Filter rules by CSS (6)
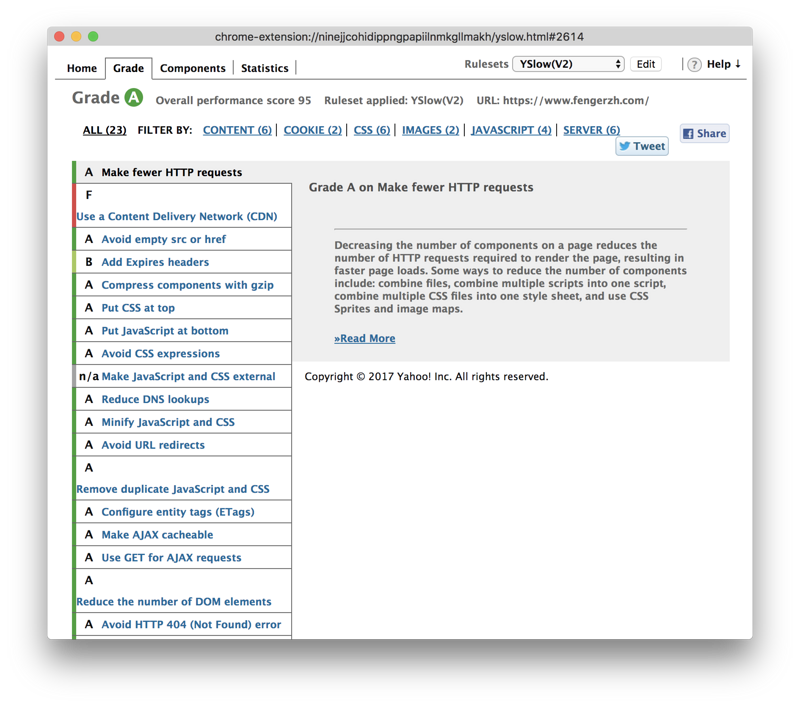The image size is (800, 707). 372,130
